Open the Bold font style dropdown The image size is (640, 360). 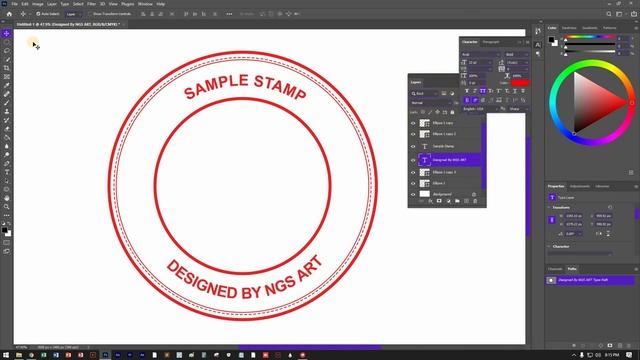pyautogui.click(x=517, y=54)
